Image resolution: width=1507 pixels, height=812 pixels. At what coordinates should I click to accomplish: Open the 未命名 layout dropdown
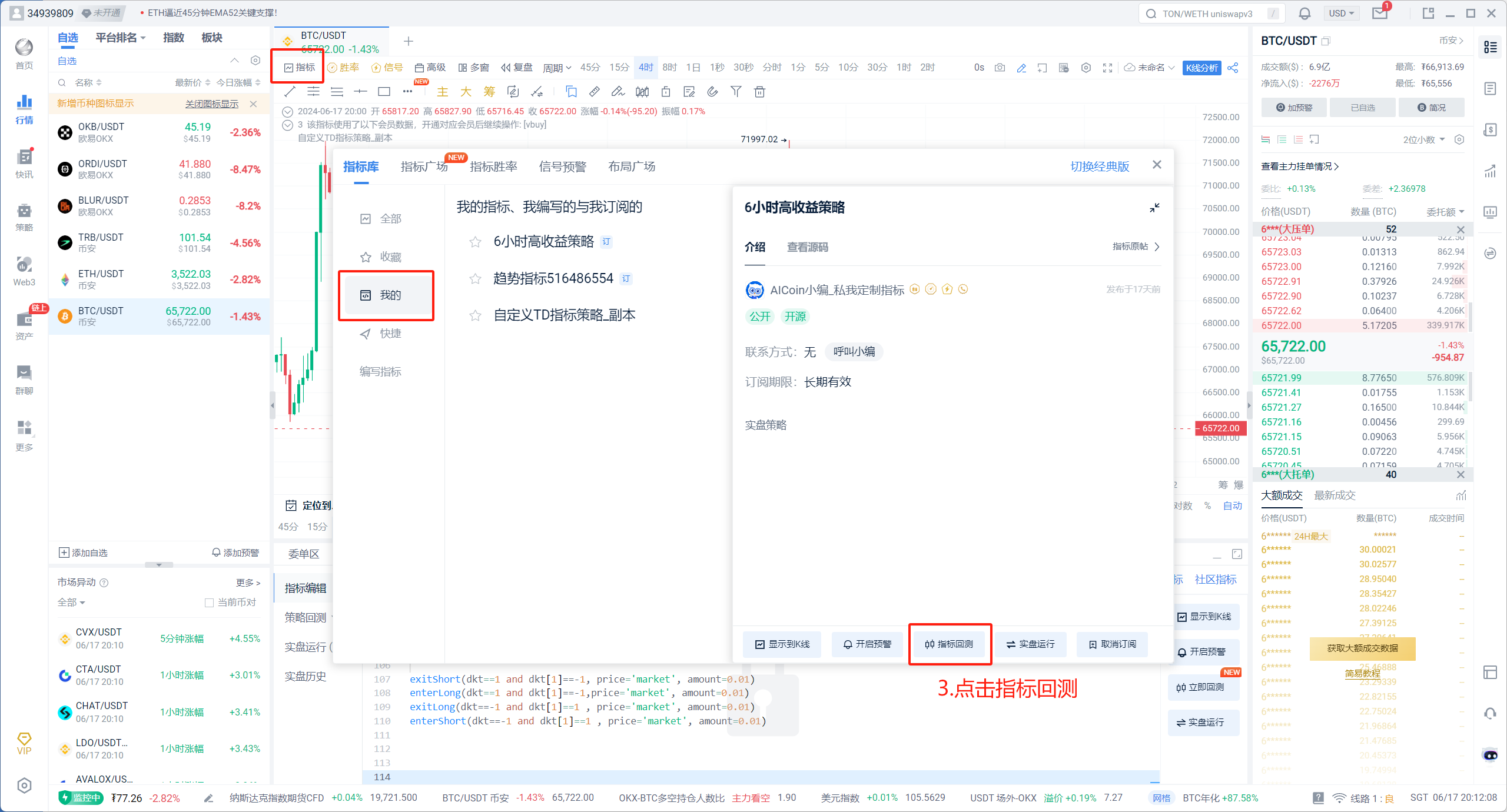[x=1150, y=68]
